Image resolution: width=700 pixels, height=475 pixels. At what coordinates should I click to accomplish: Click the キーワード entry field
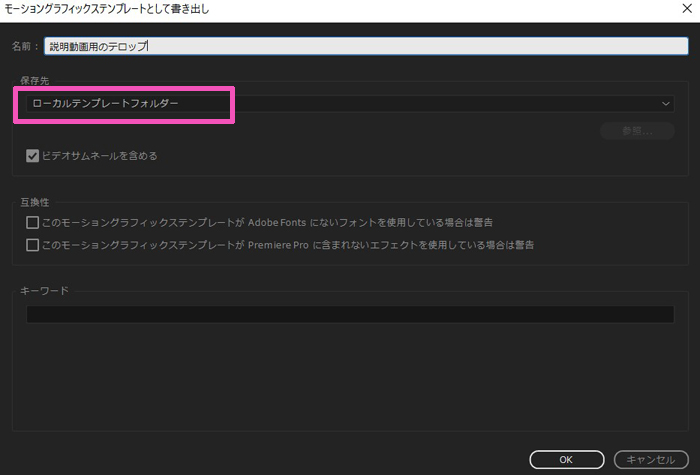pos(349,314)
